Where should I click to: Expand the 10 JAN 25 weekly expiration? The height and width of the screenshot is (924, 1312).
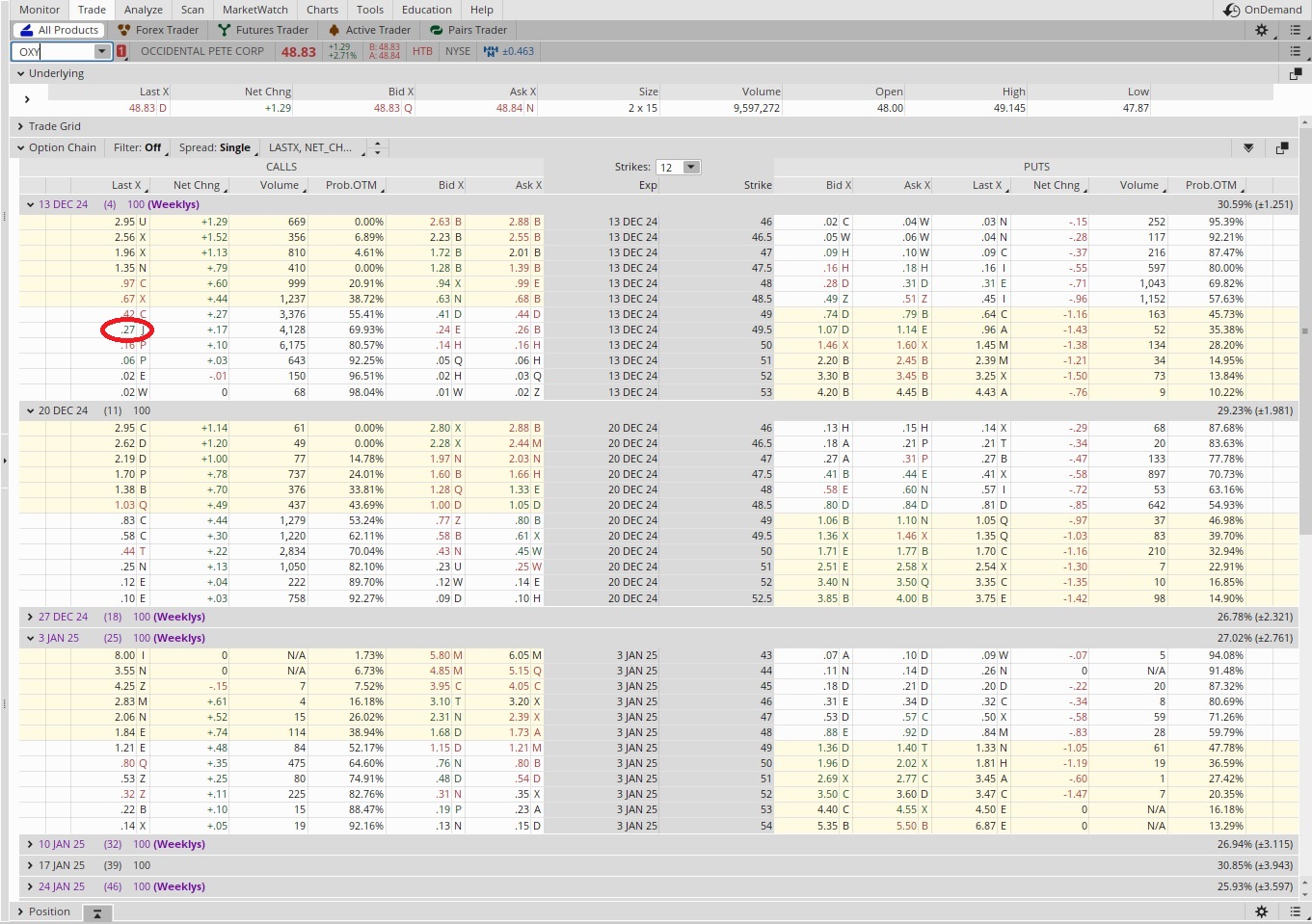coord(31,844)
